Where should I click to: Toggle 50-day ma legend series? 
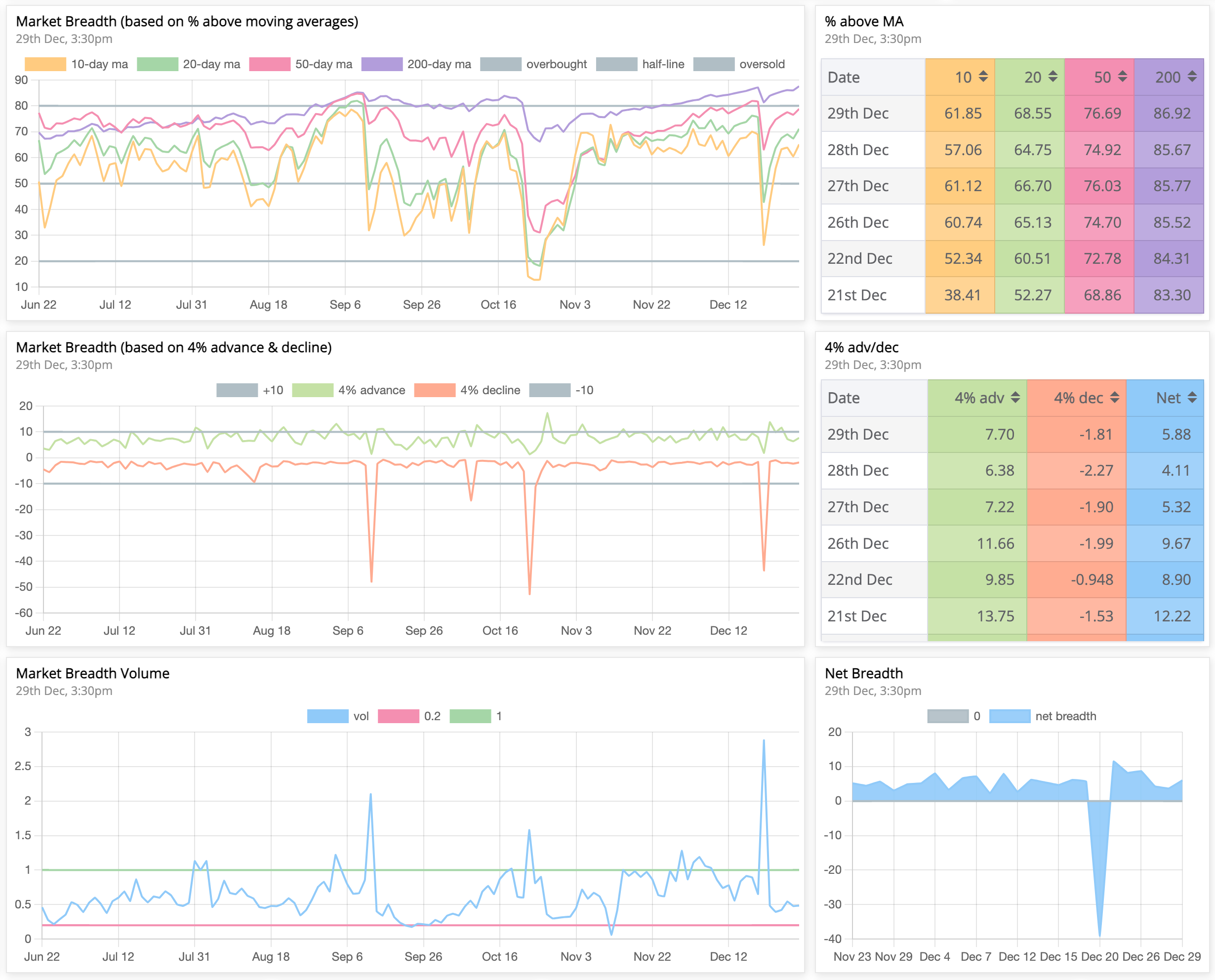click(x=301, y=64)
